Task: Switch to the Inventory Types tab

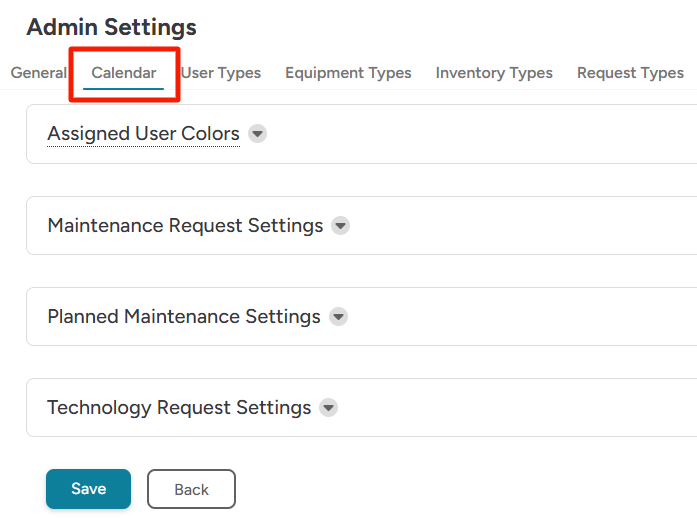Action: click(494, 73)
